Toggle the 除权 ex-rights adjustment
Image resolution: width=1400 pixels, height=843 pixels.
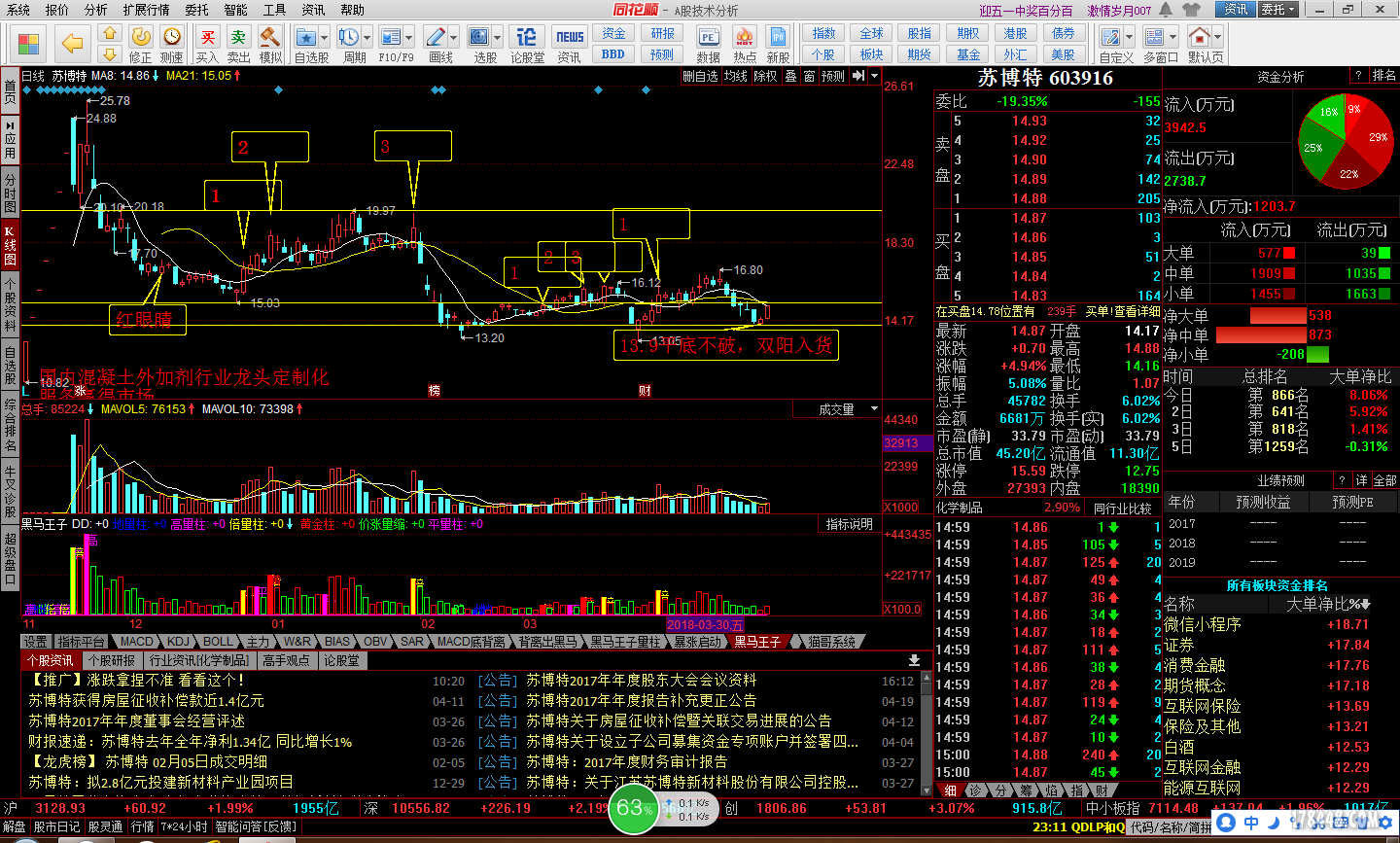[x=766, y=76]
